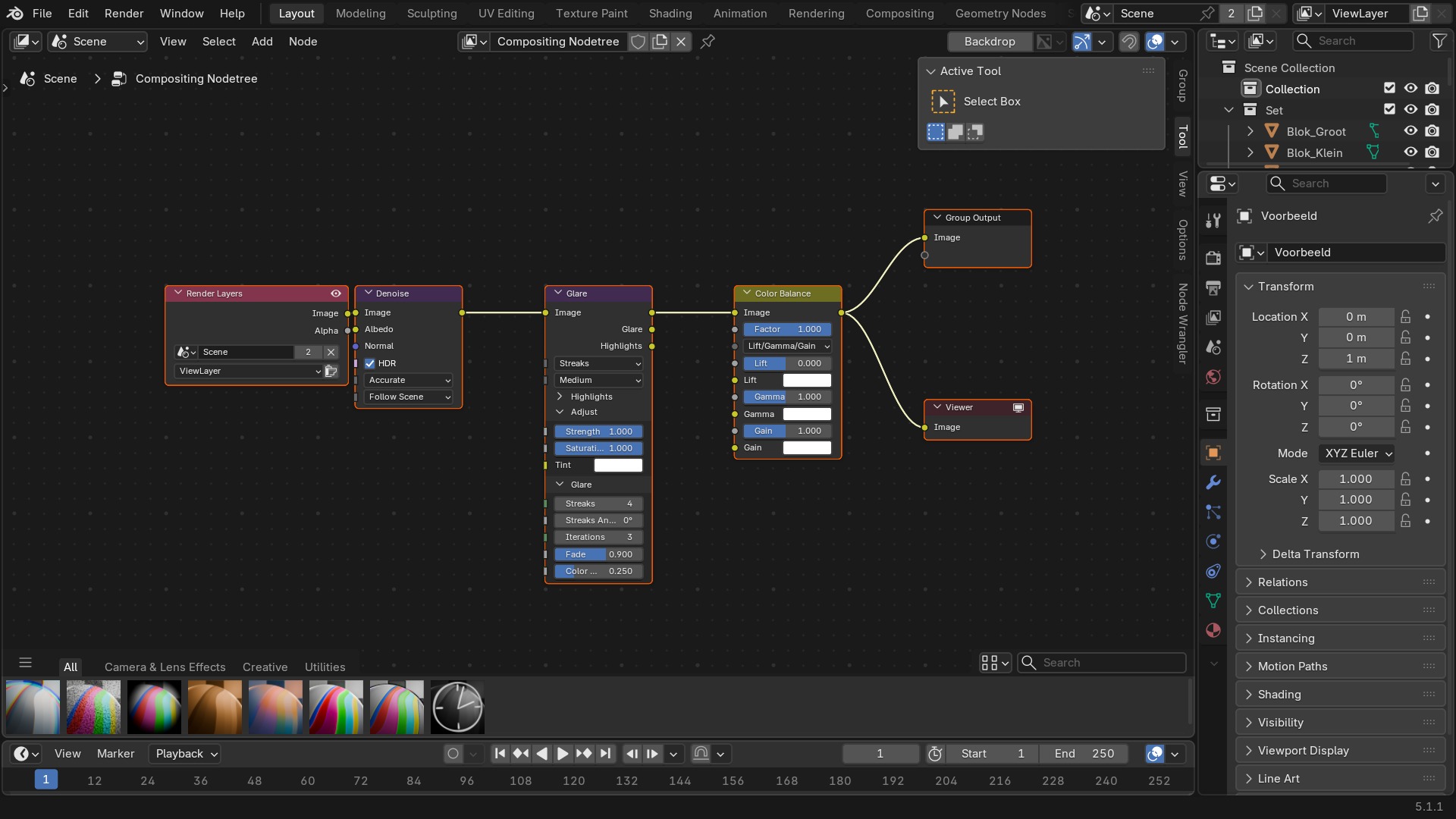Open the Lift/Gamma/Gain dropdown
The width and height of the screenshot is (1456, 819).
(788, 346)
